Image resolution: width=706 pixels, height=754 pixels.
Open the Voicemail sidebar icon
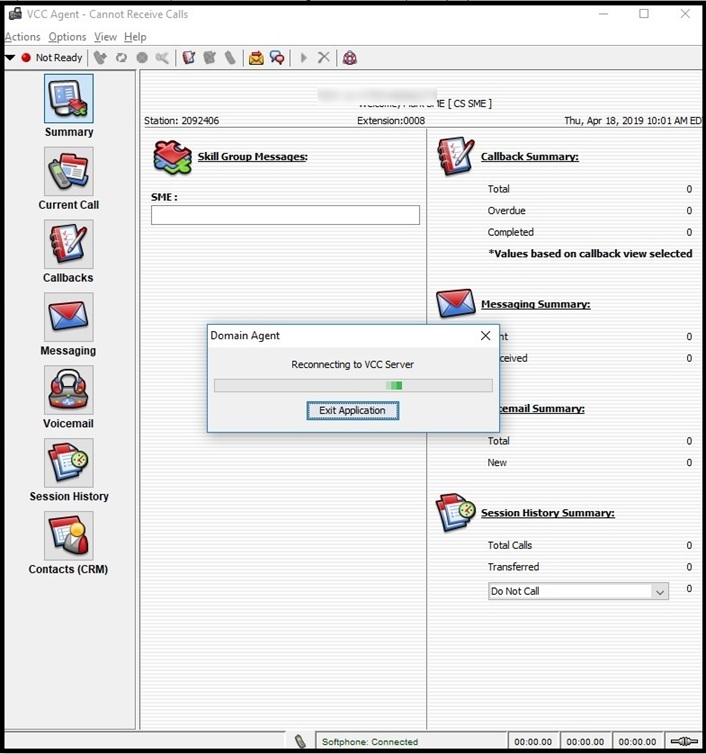pyautogui.click(x=69, y=390)
